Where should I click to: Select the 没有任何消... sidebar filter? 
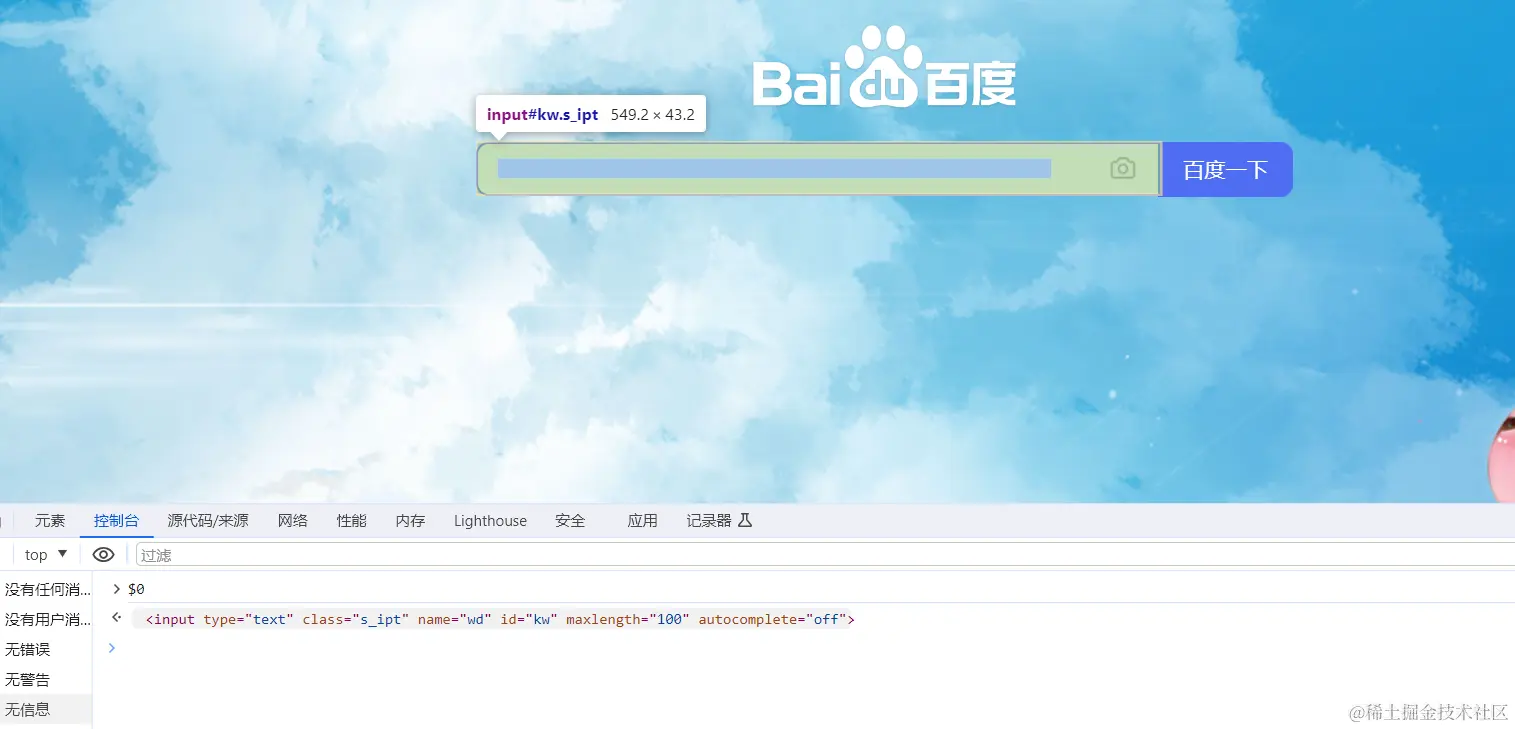point(46,589)
